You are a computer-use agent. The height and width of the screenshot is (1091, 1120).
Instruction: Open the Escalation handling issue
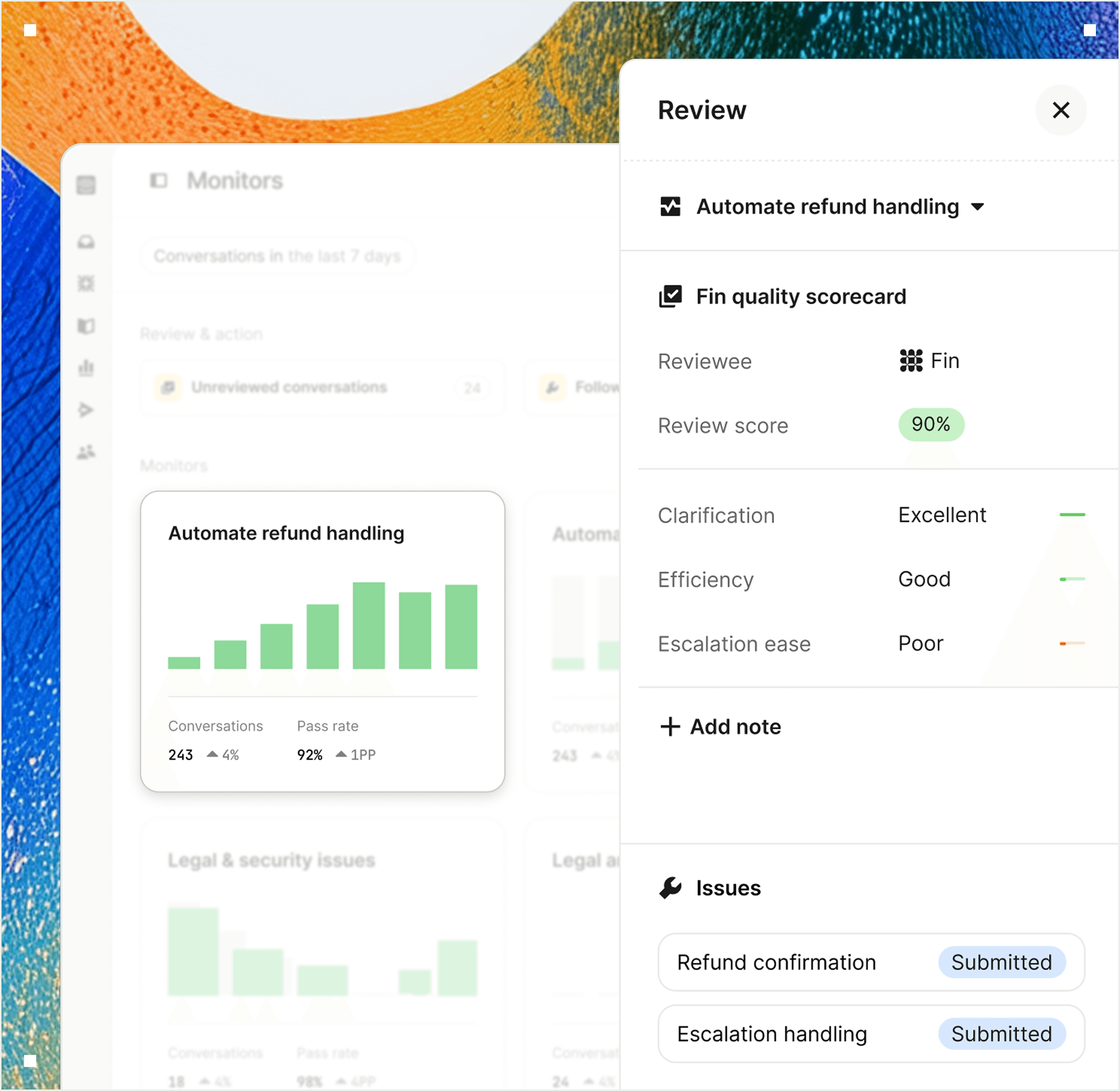coord(871,1034)
